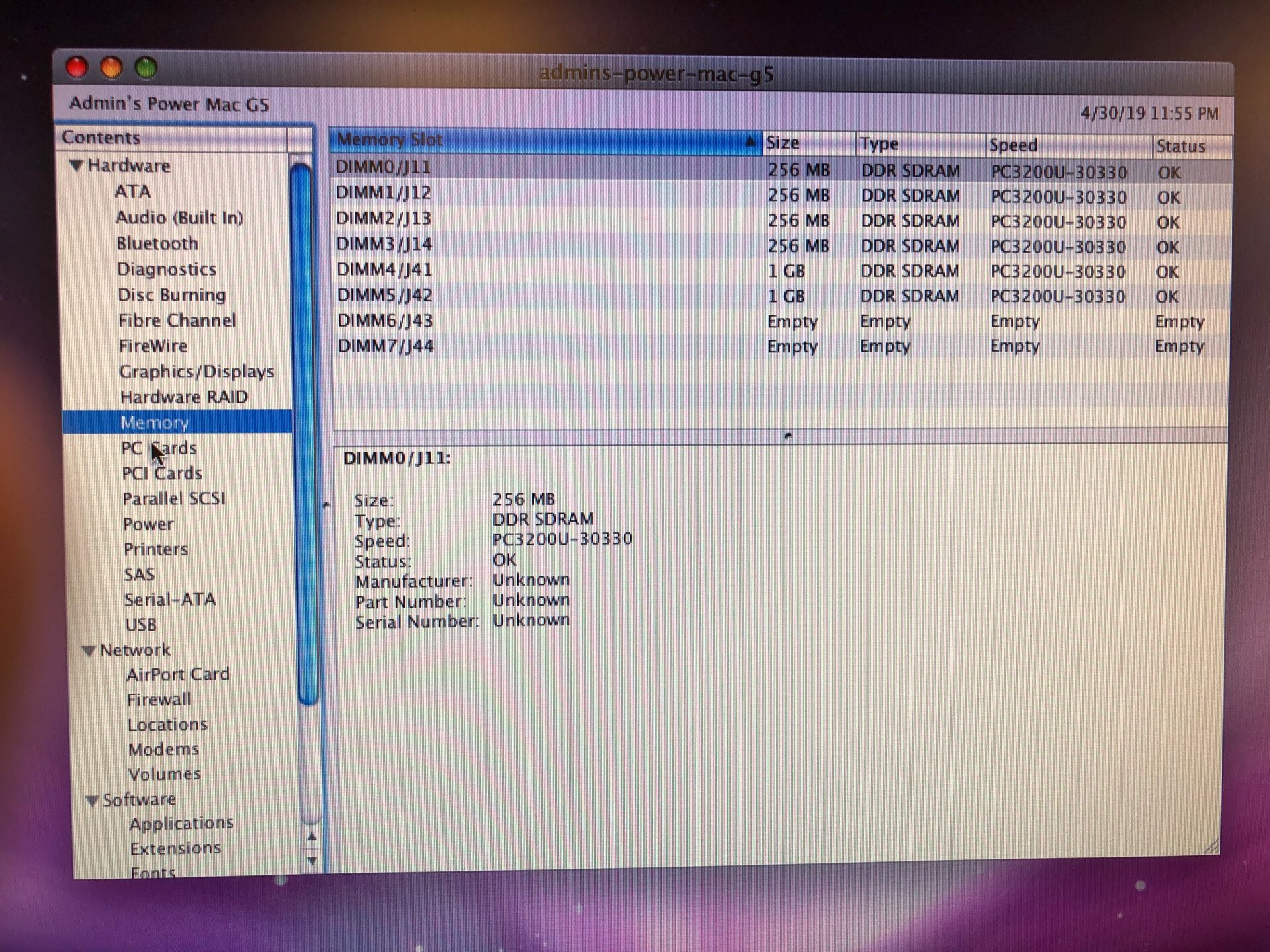This screenshot has width=1270, height=952.
Task: Select the DIMM0/J11 row
Action: click(781, 170)
